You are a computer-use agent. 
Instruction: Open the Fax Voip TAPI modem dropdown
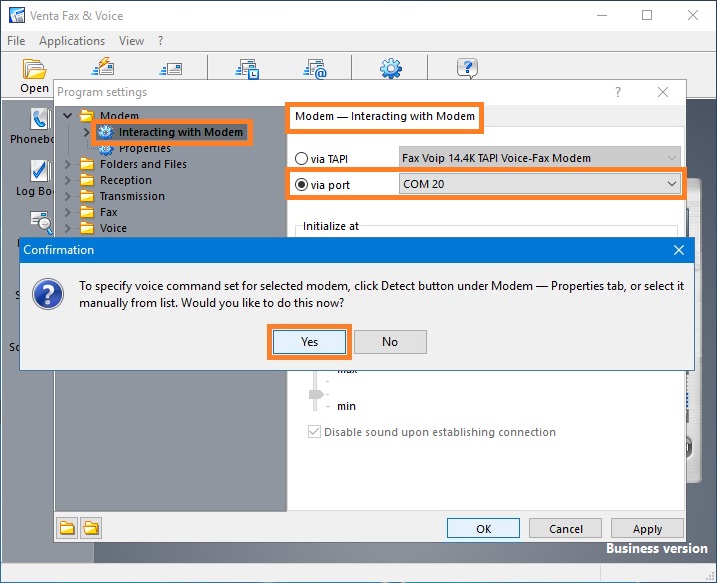(x=540, y=158)
